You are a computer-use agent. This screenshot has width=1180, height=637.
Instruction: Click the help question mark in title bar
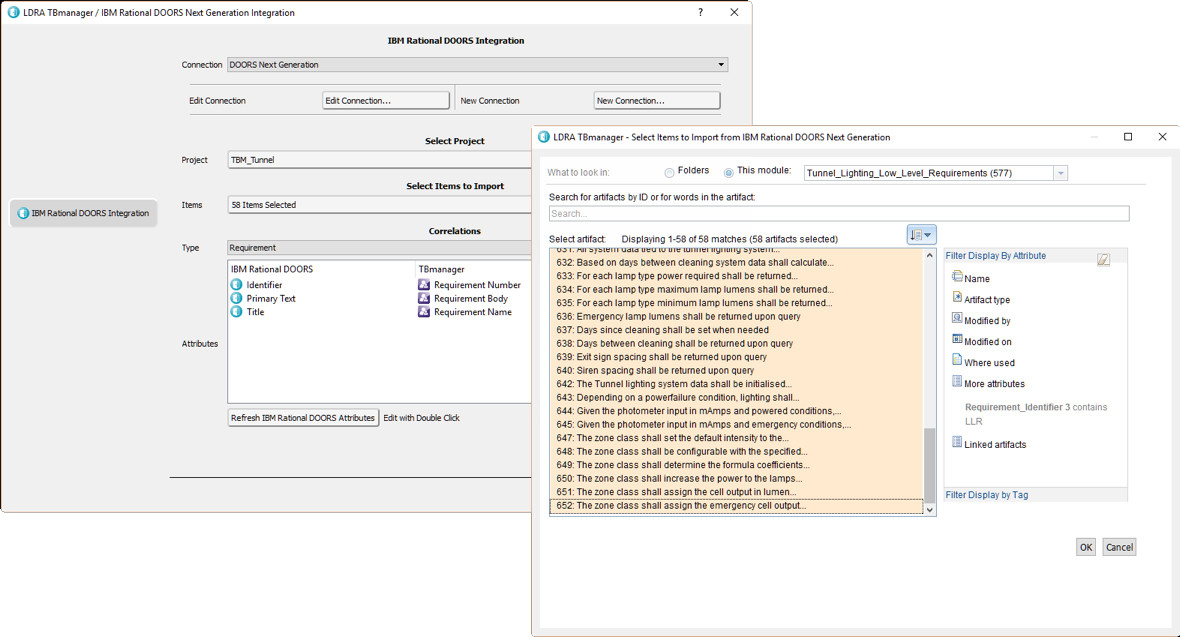(x=701, y=12)
